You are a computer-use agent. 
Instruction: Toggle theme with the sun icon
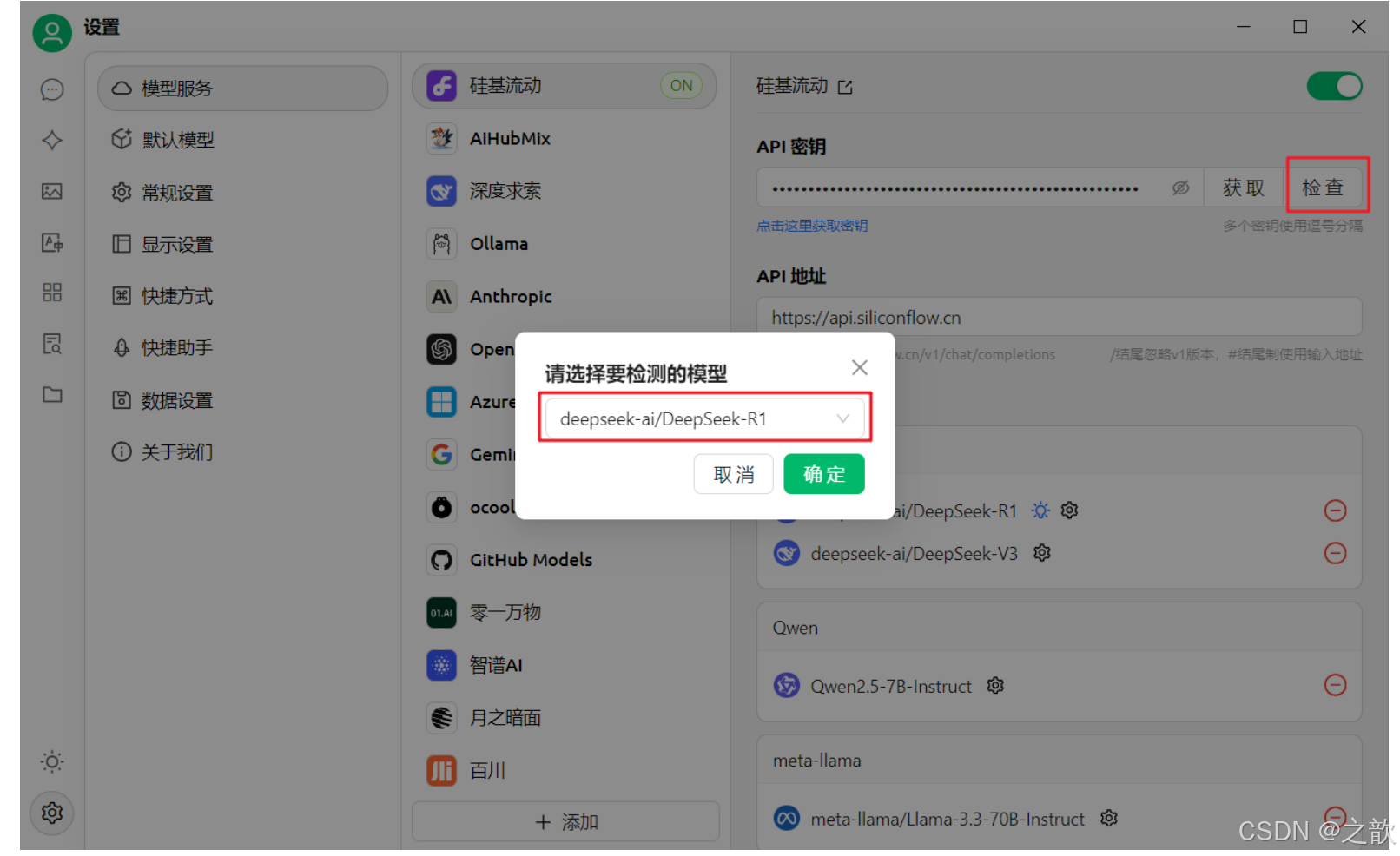click(52, 761)
